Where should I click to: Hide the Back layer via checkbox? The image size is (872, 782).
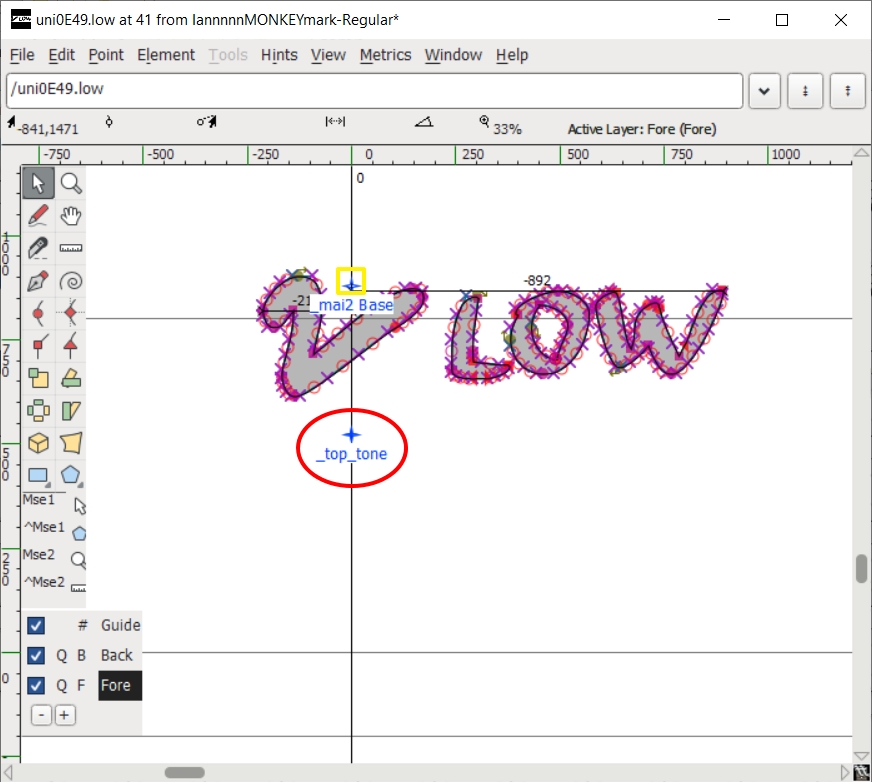point(36,656)
